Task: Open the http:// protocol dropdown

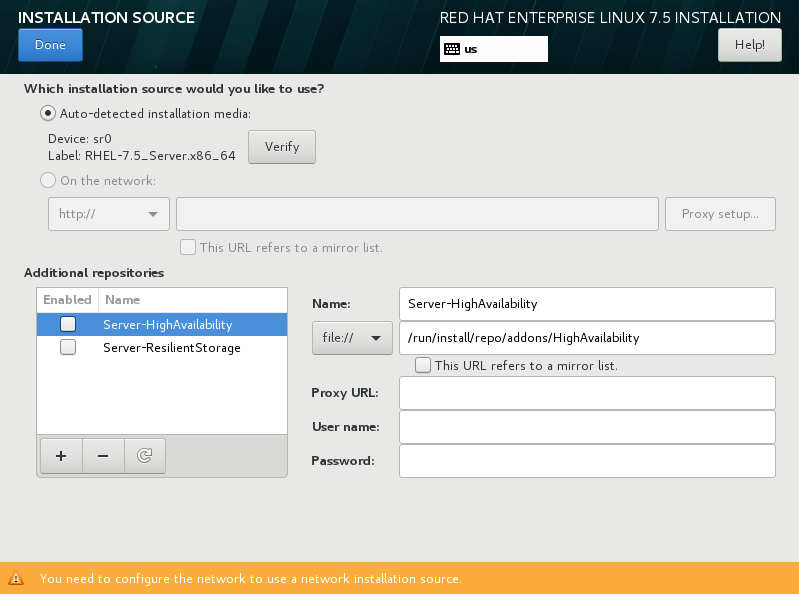Action: pos(109,214)
